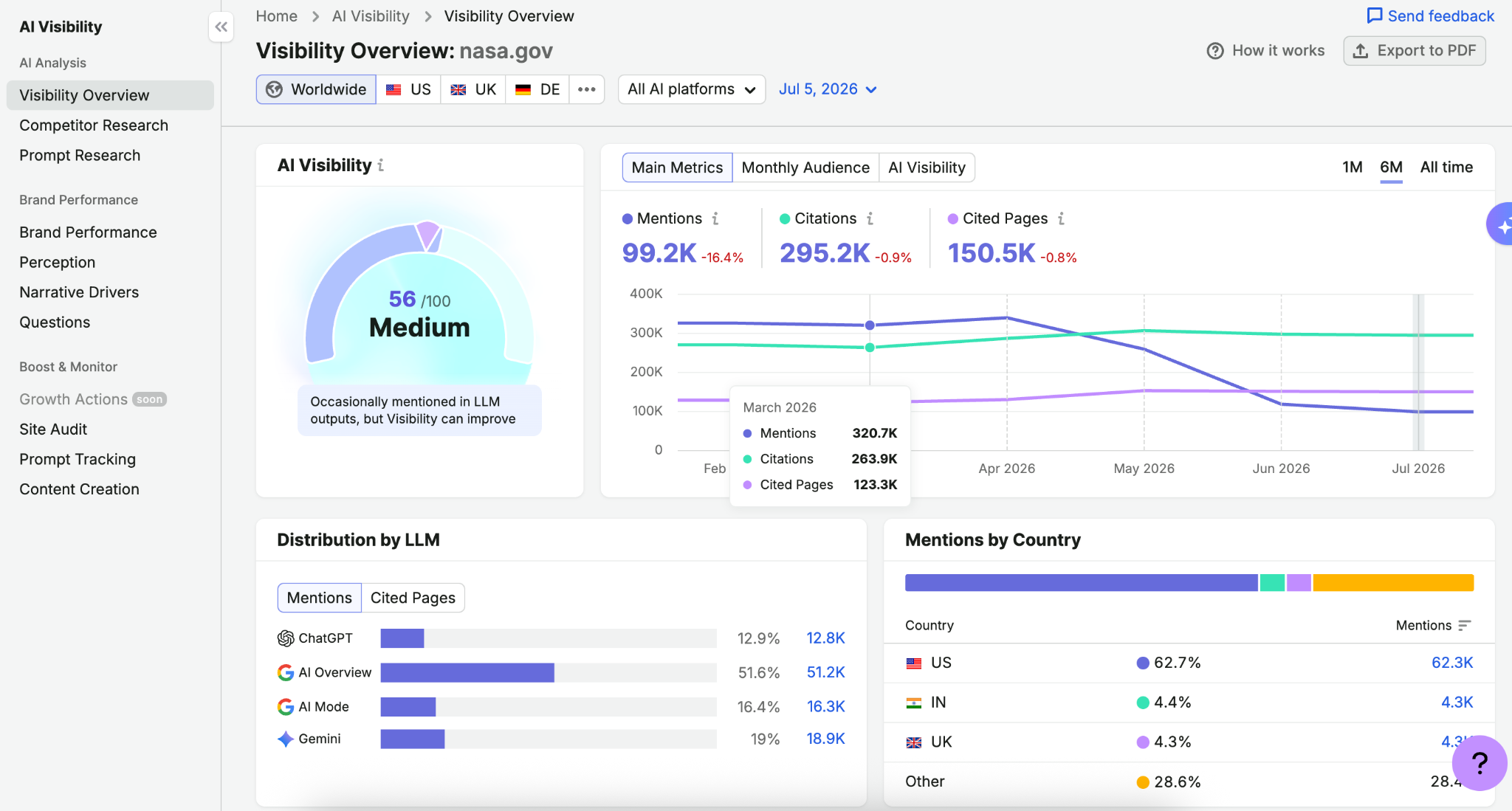Select the UK region filter
Viewport: 1512px width, 811px height.
tap(473, 89)
